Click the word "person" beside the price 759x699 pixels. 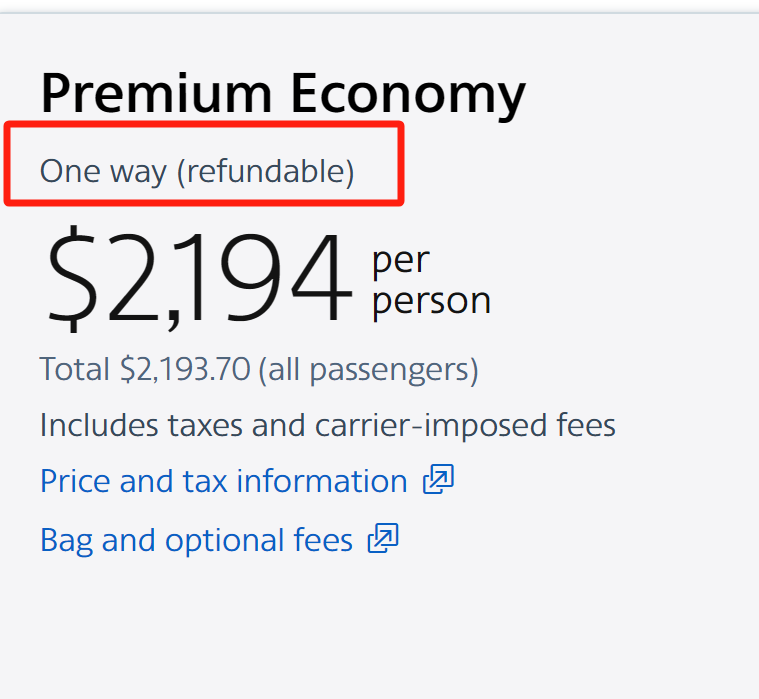coord(431,301)
